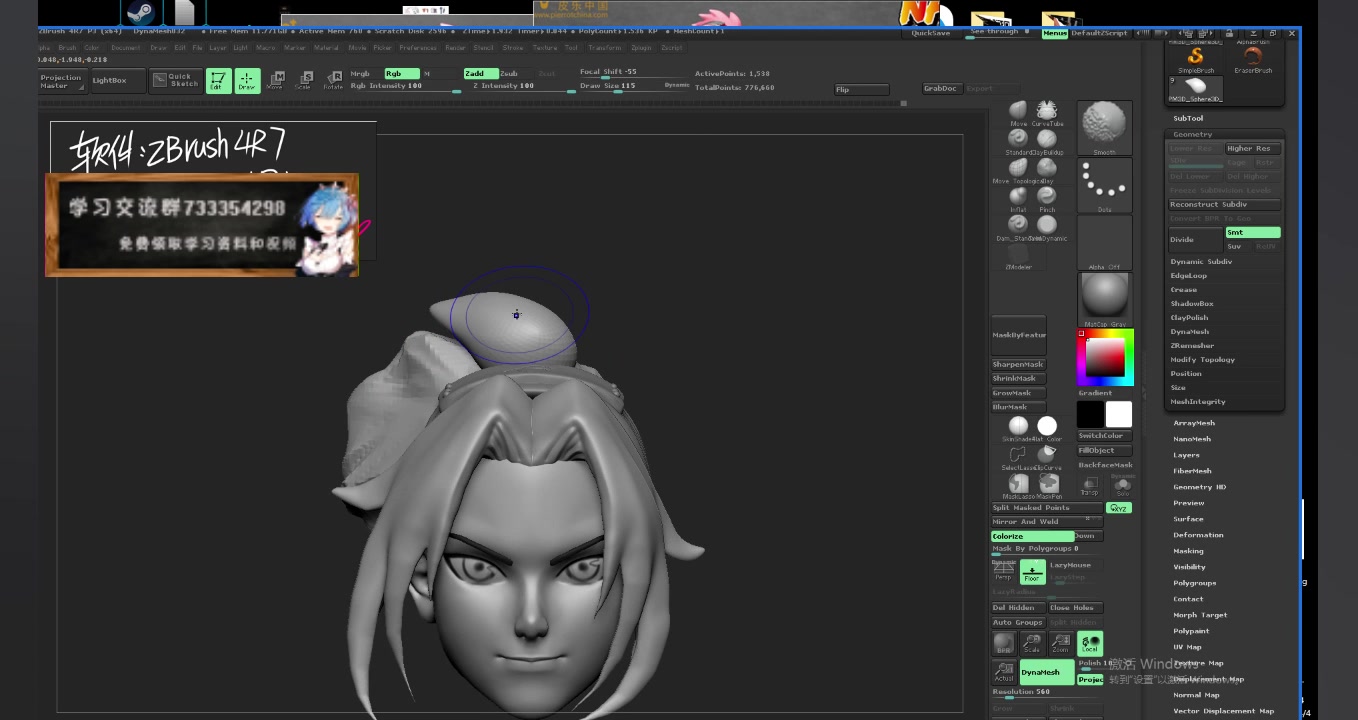Click the BPR render icon
This screenshot has width=1358, height=720.
point(1004,644)
